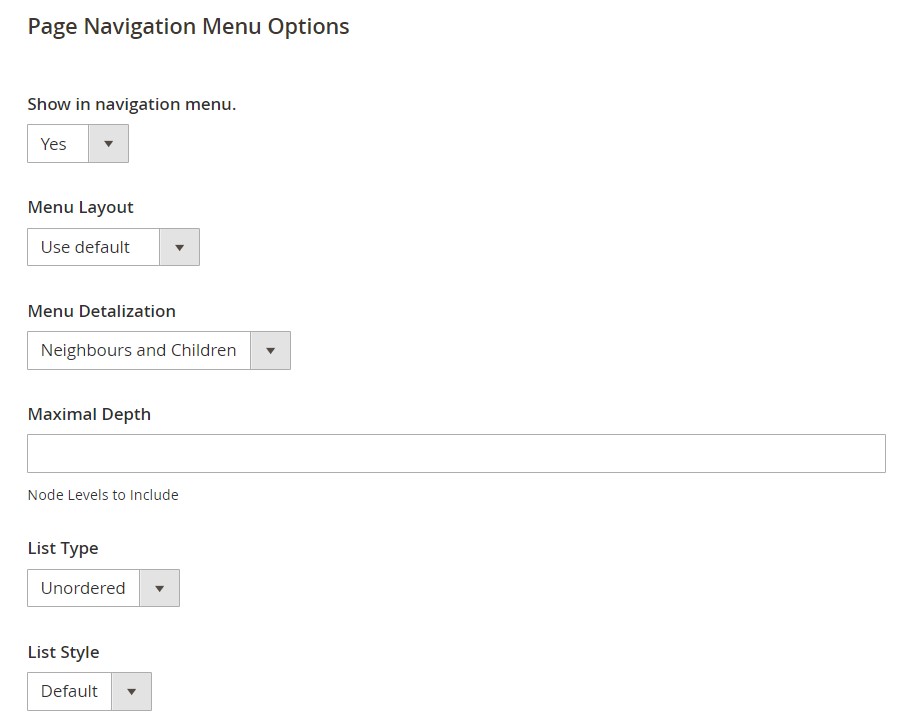Click the List Type dropdown arrow

coord(159,589)
